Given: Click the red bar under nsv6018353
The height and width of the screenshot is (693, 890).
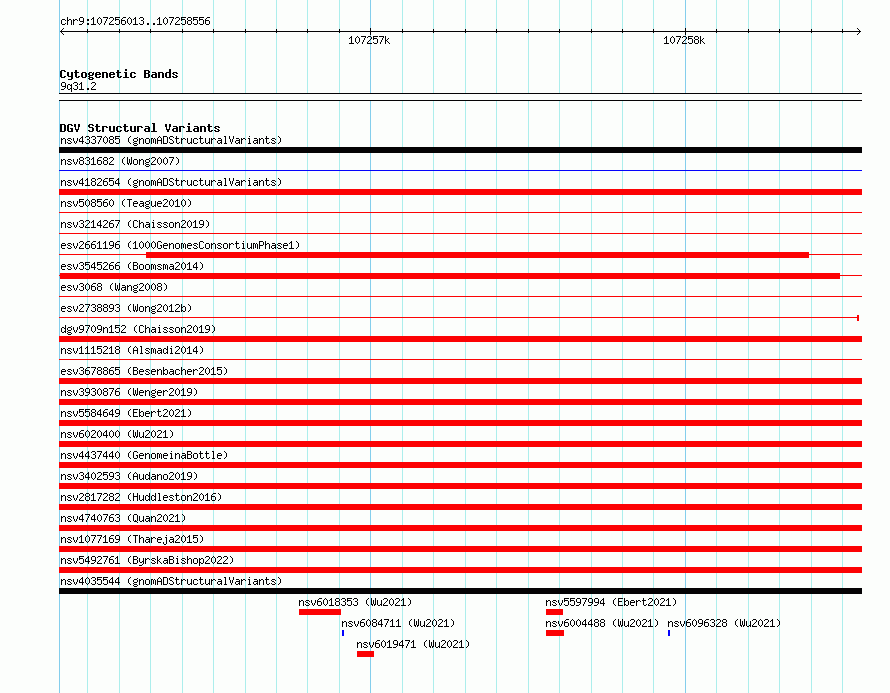Looking at the screenshot, I should click(x=320, y=612).
